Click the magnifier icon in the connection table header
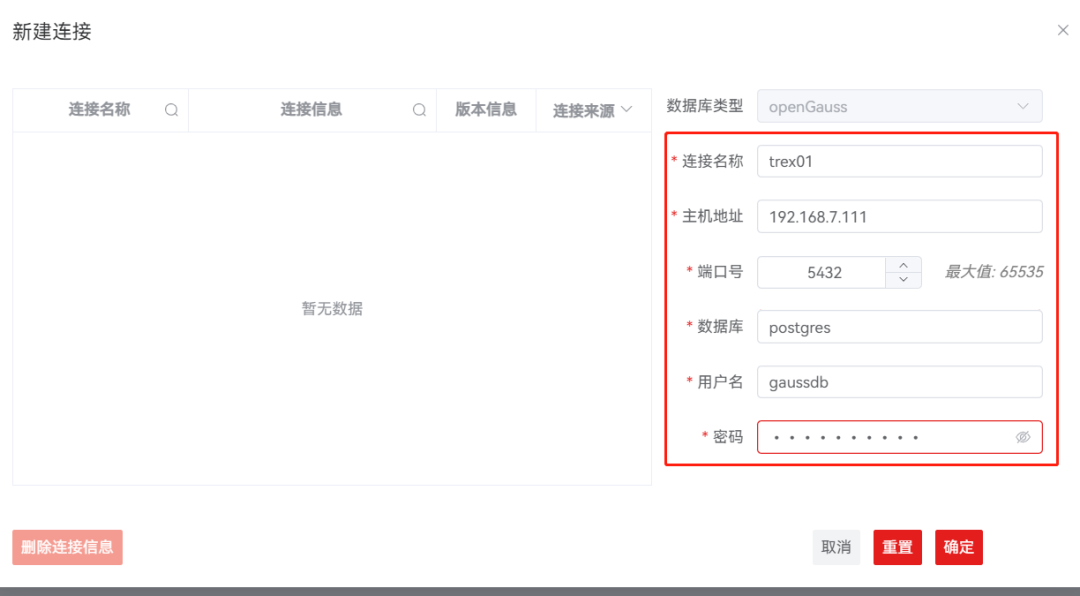Screen dimensions: 1080x596 170,110
